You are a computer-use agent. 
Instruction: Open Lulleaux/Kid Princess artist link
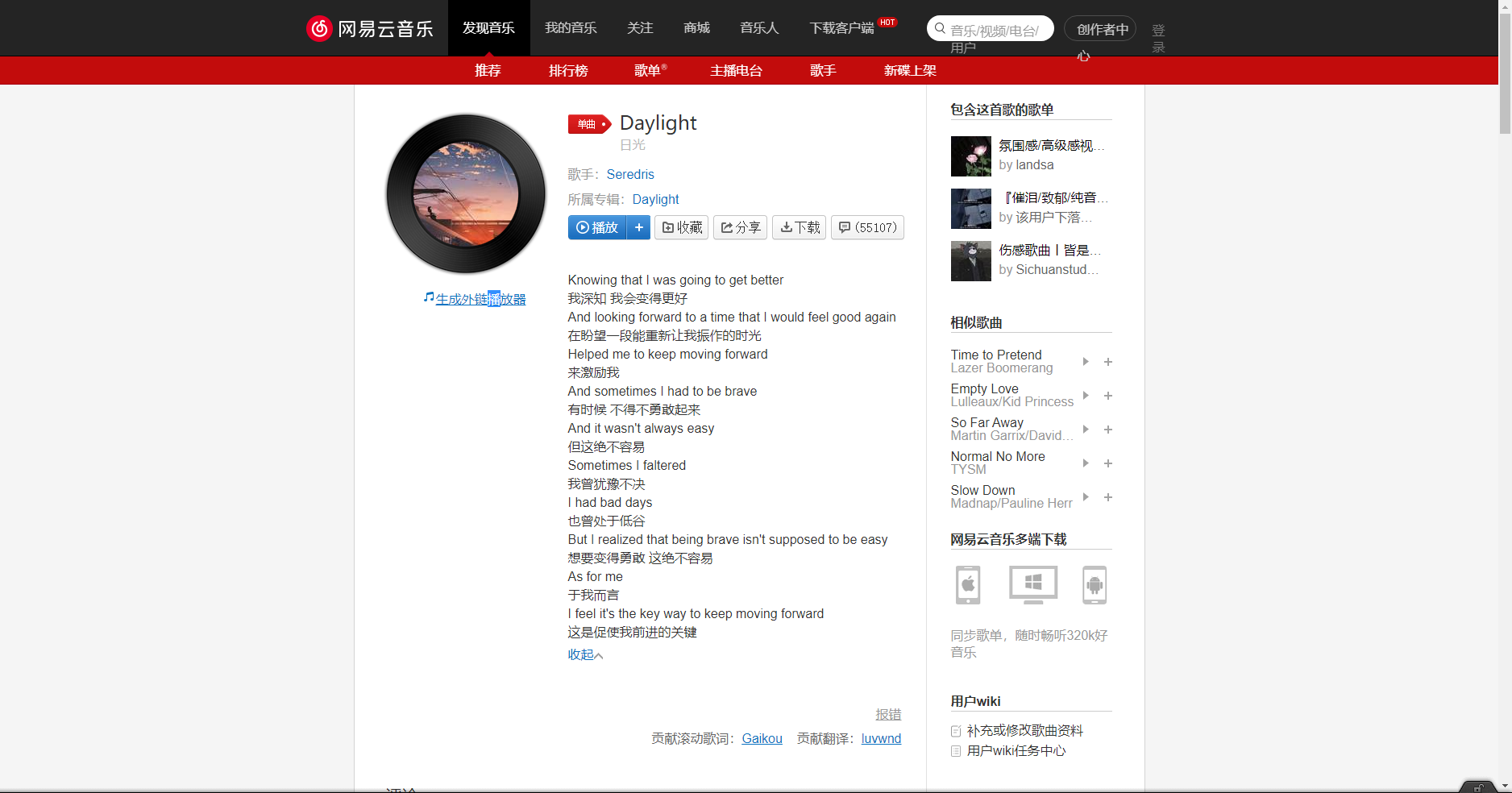pyautogui.click(x=1012, y=402)
